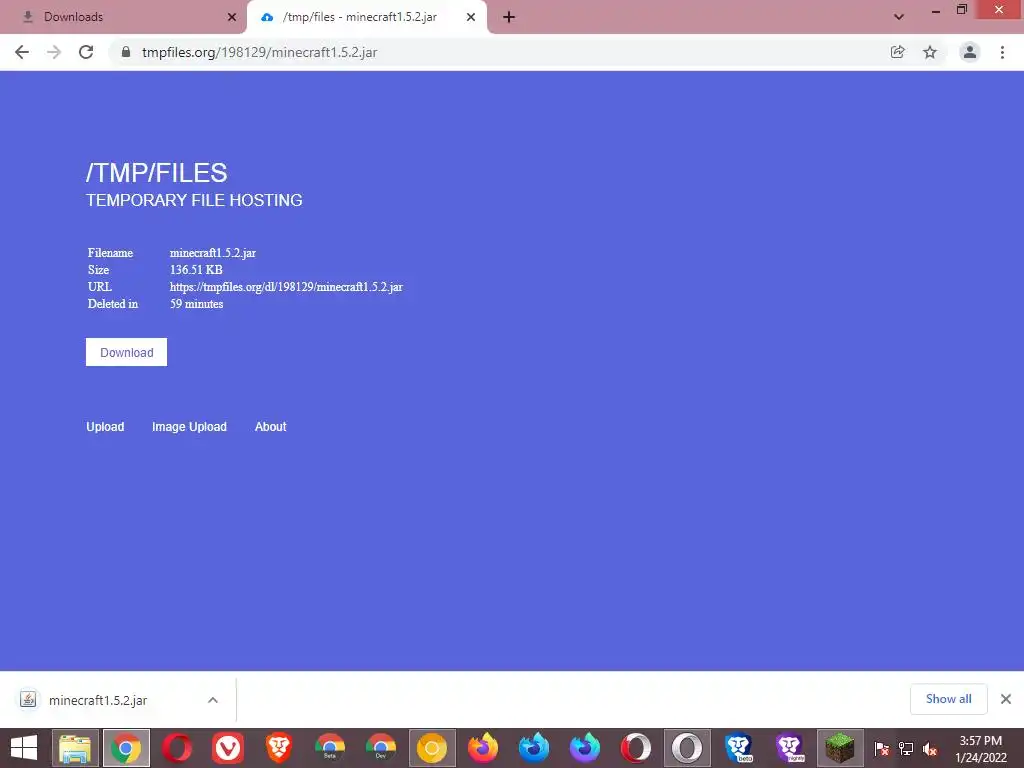Click the Download button
The height and width of the screenshot is (768, 1024).
[127, 352]
